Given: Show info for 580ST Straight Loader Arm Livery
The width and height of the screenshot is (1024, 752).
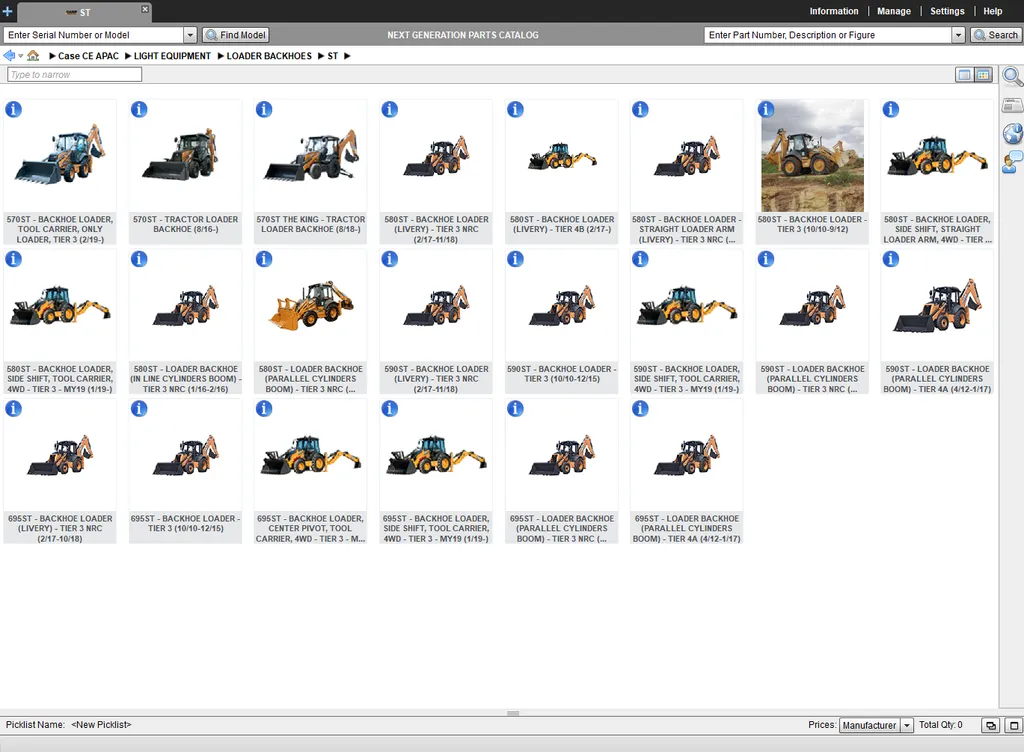Looking at the screenshot, I should tap(640, 109).
